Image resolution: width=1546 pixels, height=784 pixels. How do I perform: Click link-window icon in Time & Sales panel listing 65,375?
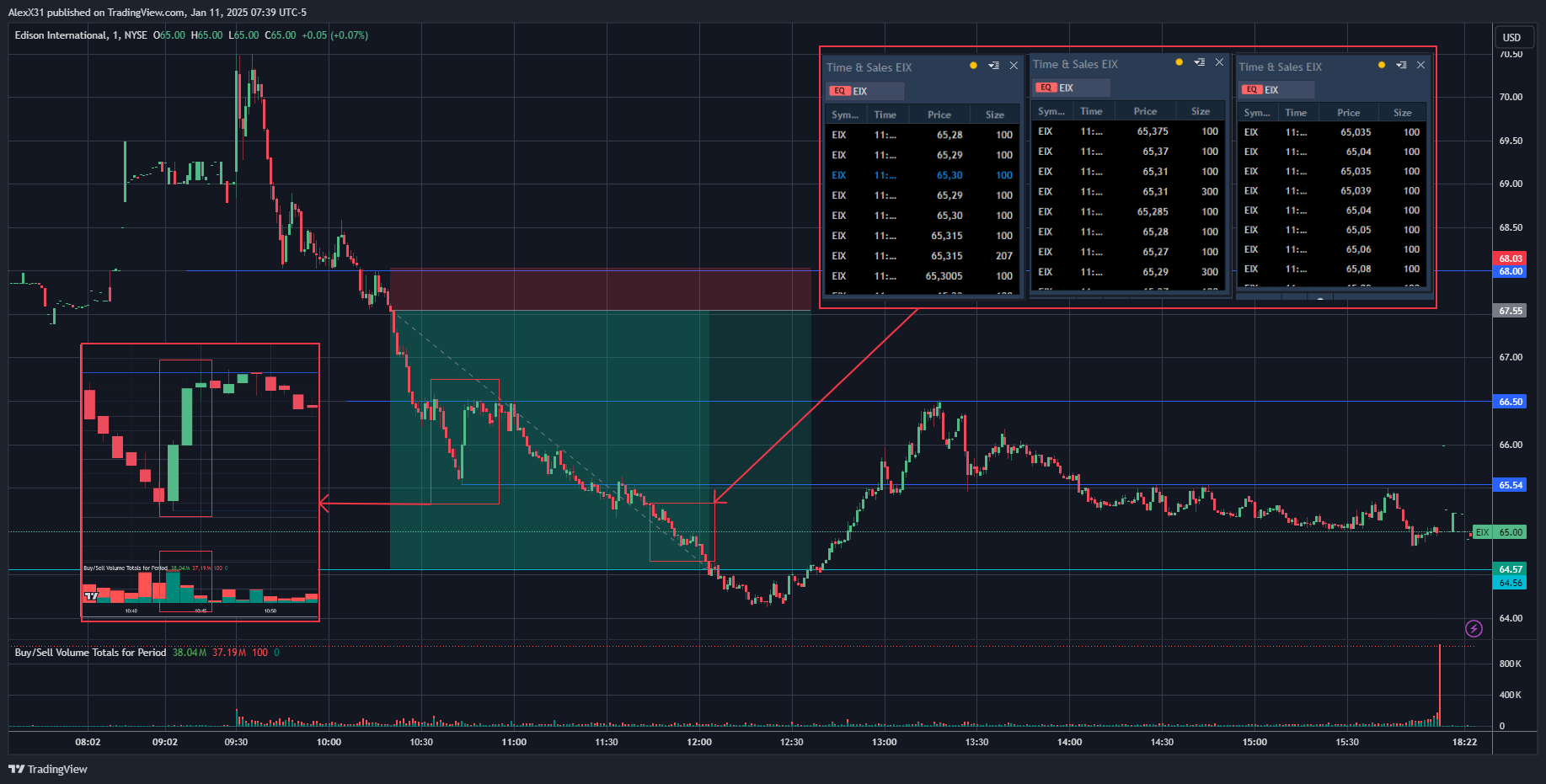1199,62
